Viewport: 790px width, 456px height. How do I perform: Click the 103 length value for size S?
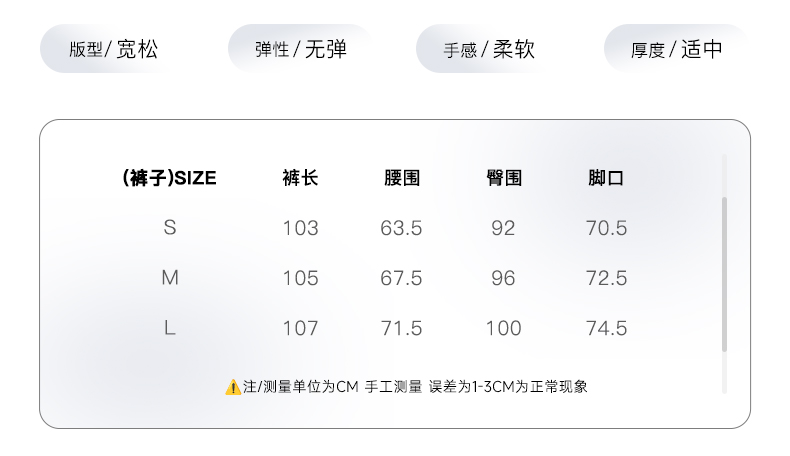300,228
